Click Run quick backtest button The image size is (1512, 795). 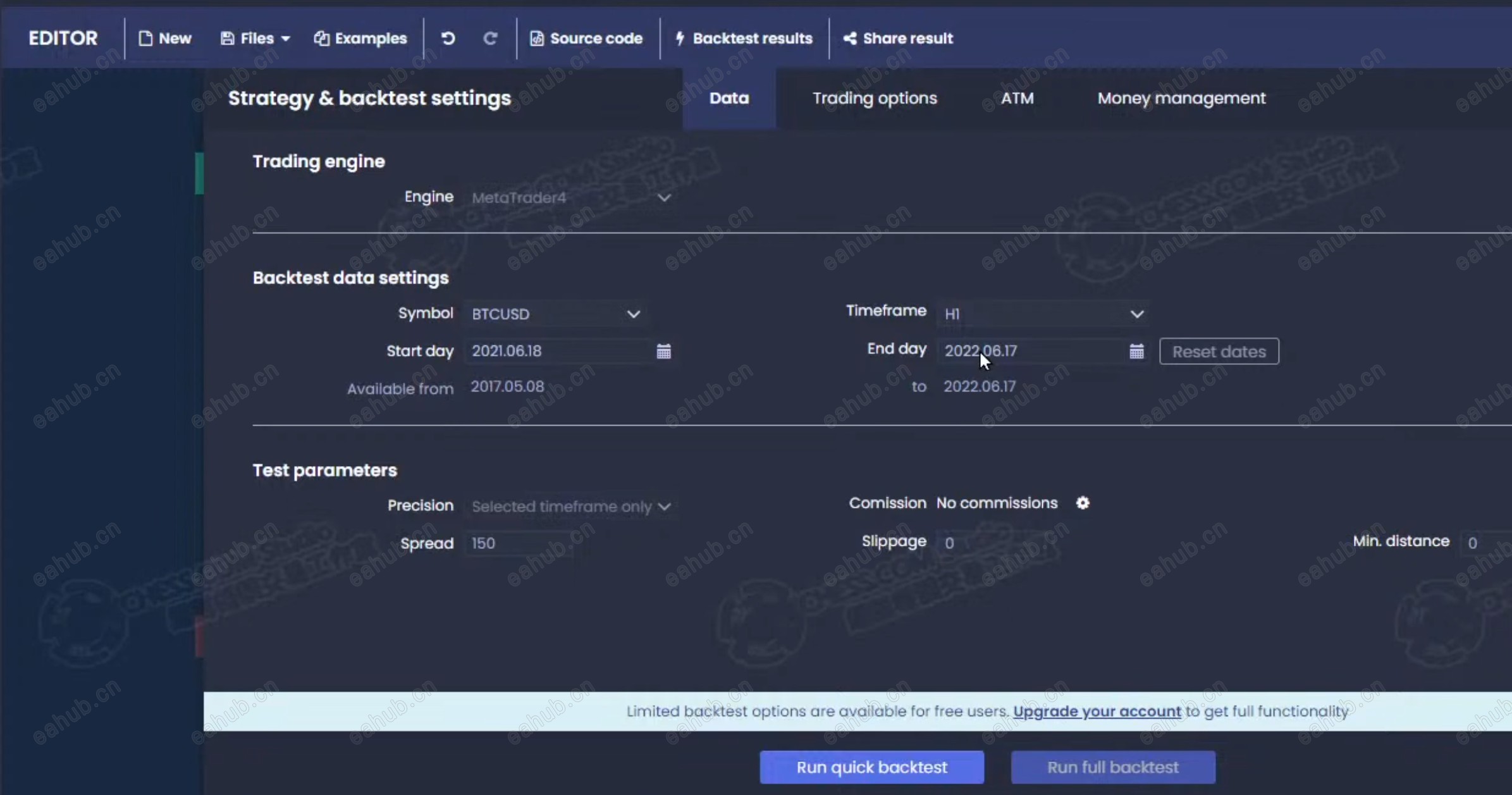point(871,767)
